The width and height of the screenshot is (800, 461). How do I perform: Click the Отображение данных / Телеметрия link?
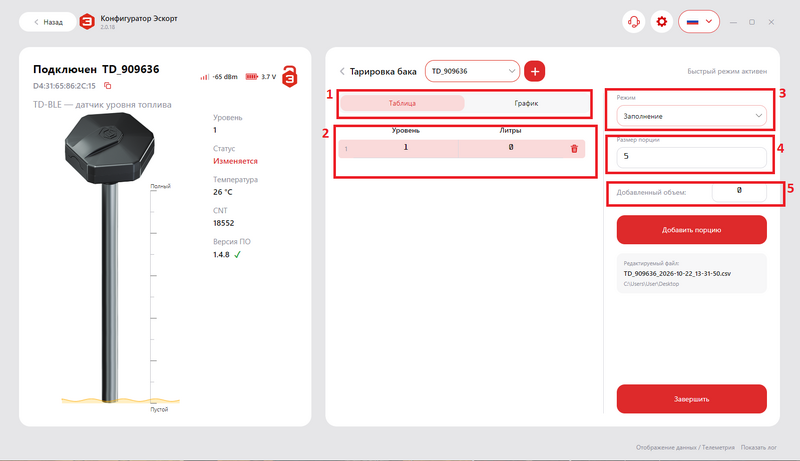[x=685, y=447]
